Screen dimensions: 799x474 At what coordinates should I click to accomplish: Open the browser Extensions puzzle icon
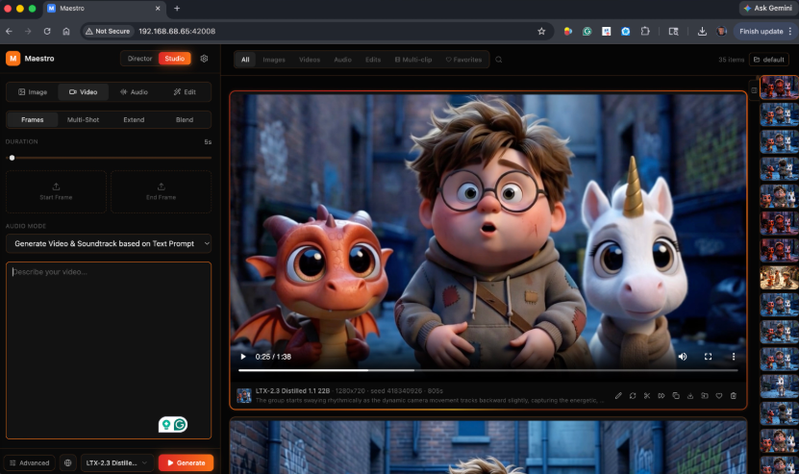pos(645,32)
